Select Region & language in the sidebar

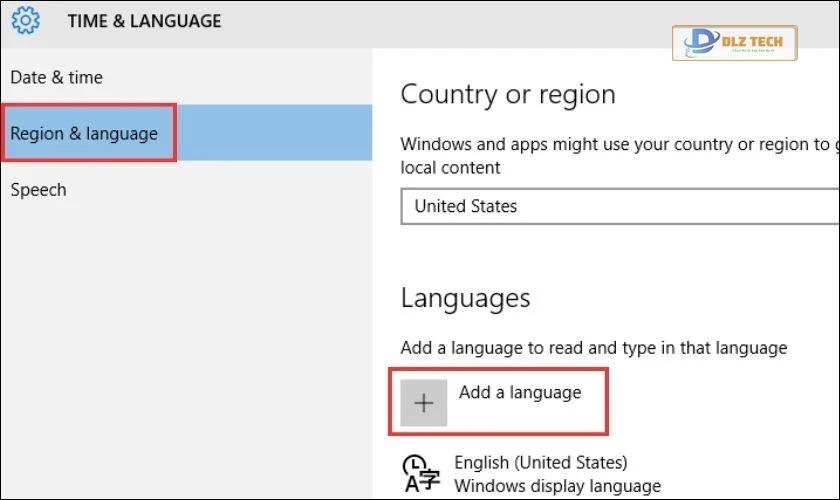click(85, 133)
